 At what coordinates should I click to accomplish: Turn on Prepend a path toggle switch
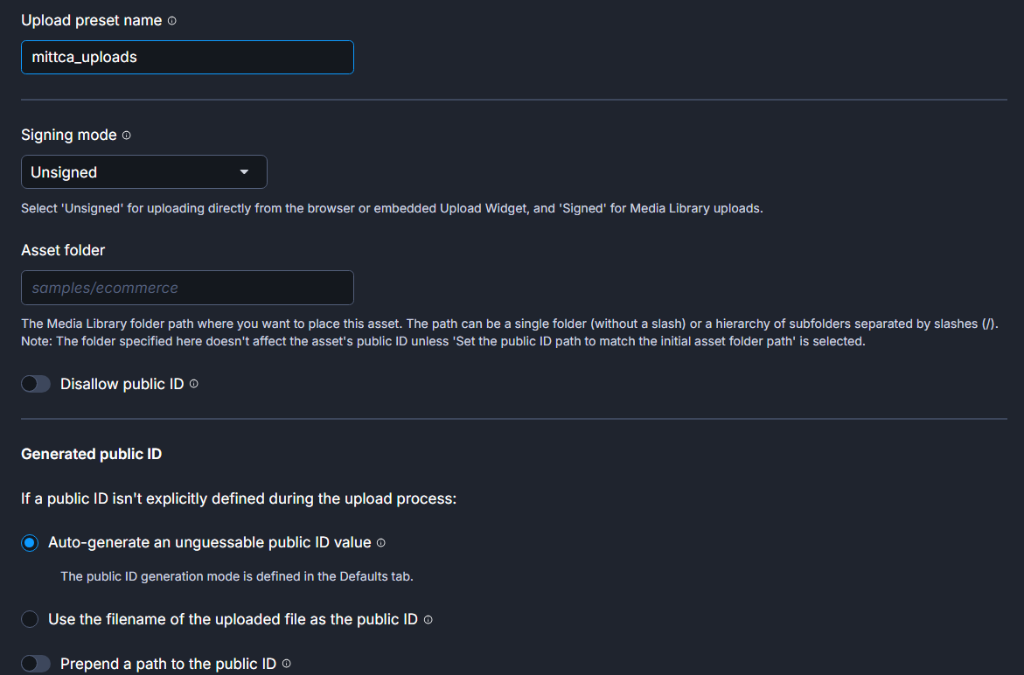click(x=36, y=664)
